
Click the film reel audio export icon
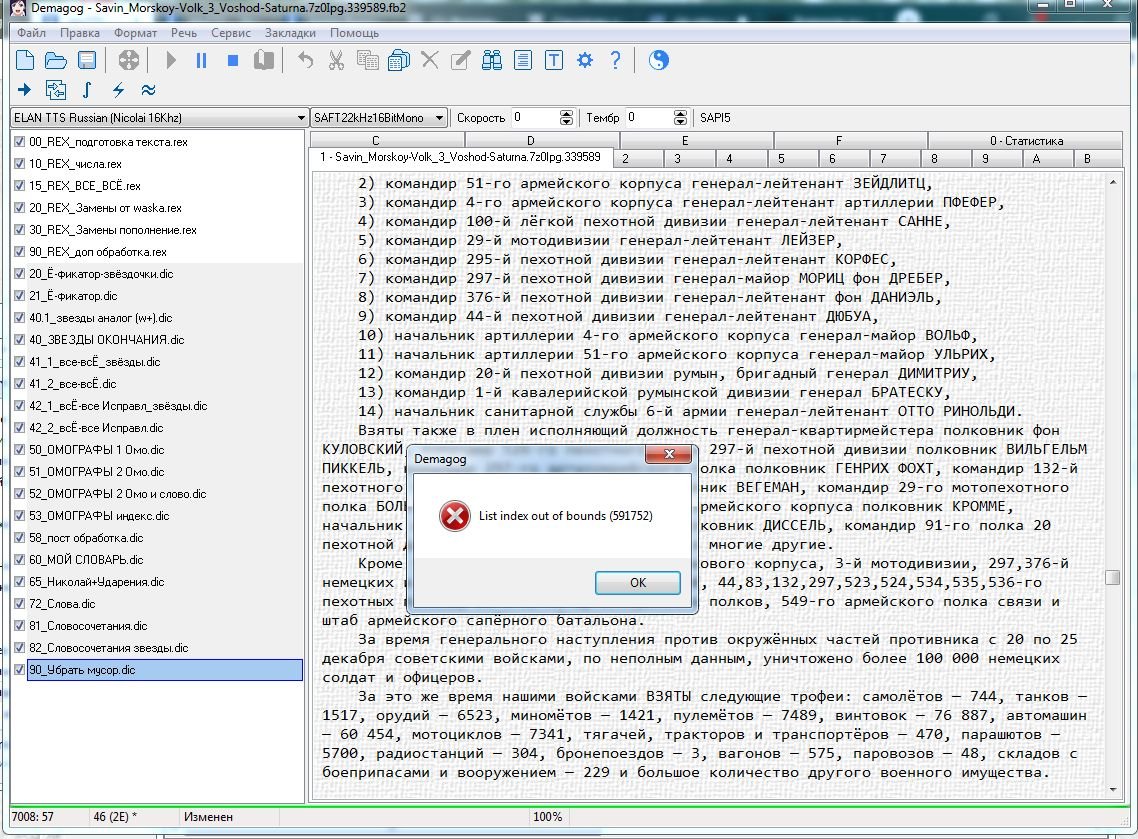point(128,60)
